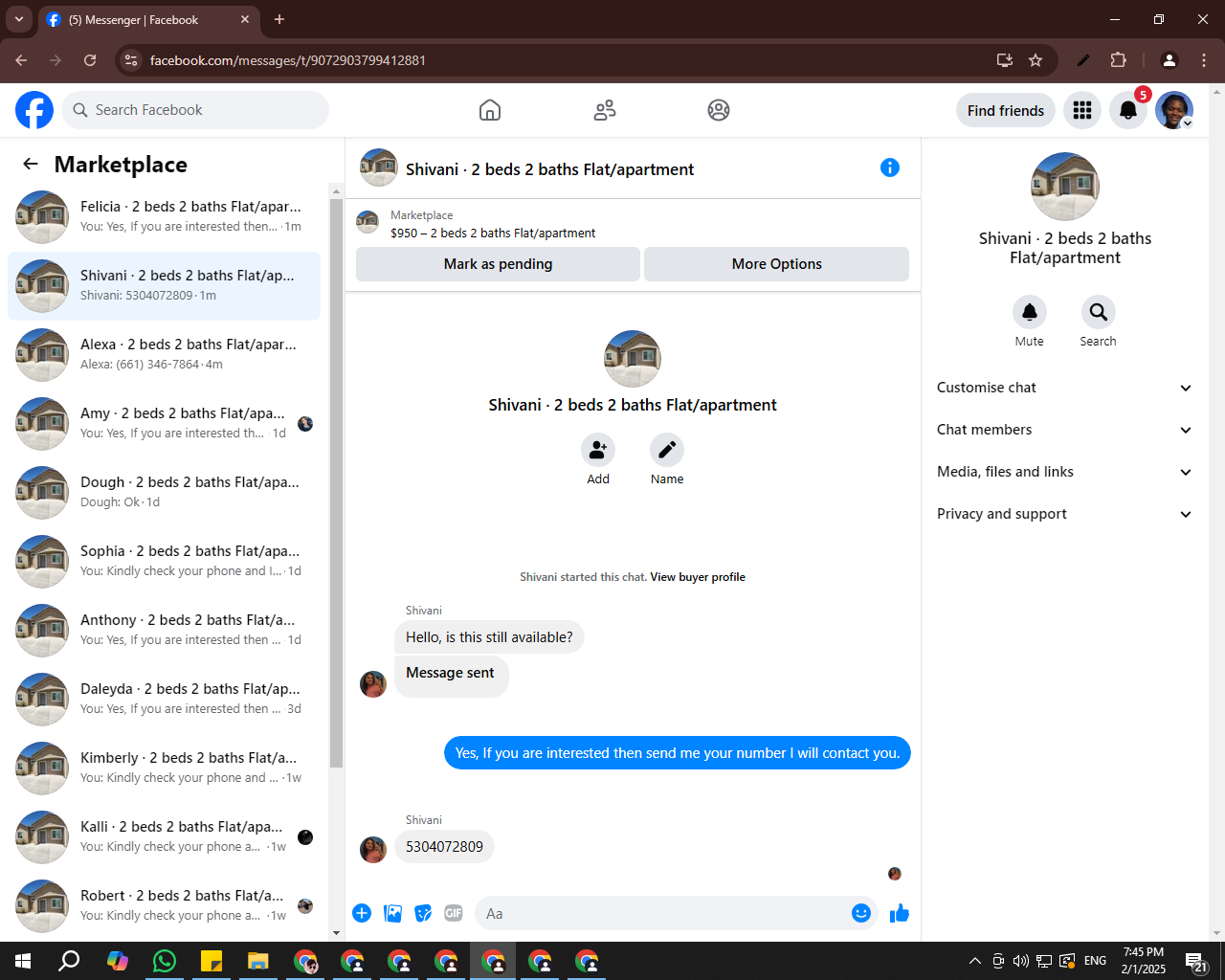Search in conversation magnifier icon
Image resolution: width=1225 pixels, height=980 pixels.
click(1099, 312)
